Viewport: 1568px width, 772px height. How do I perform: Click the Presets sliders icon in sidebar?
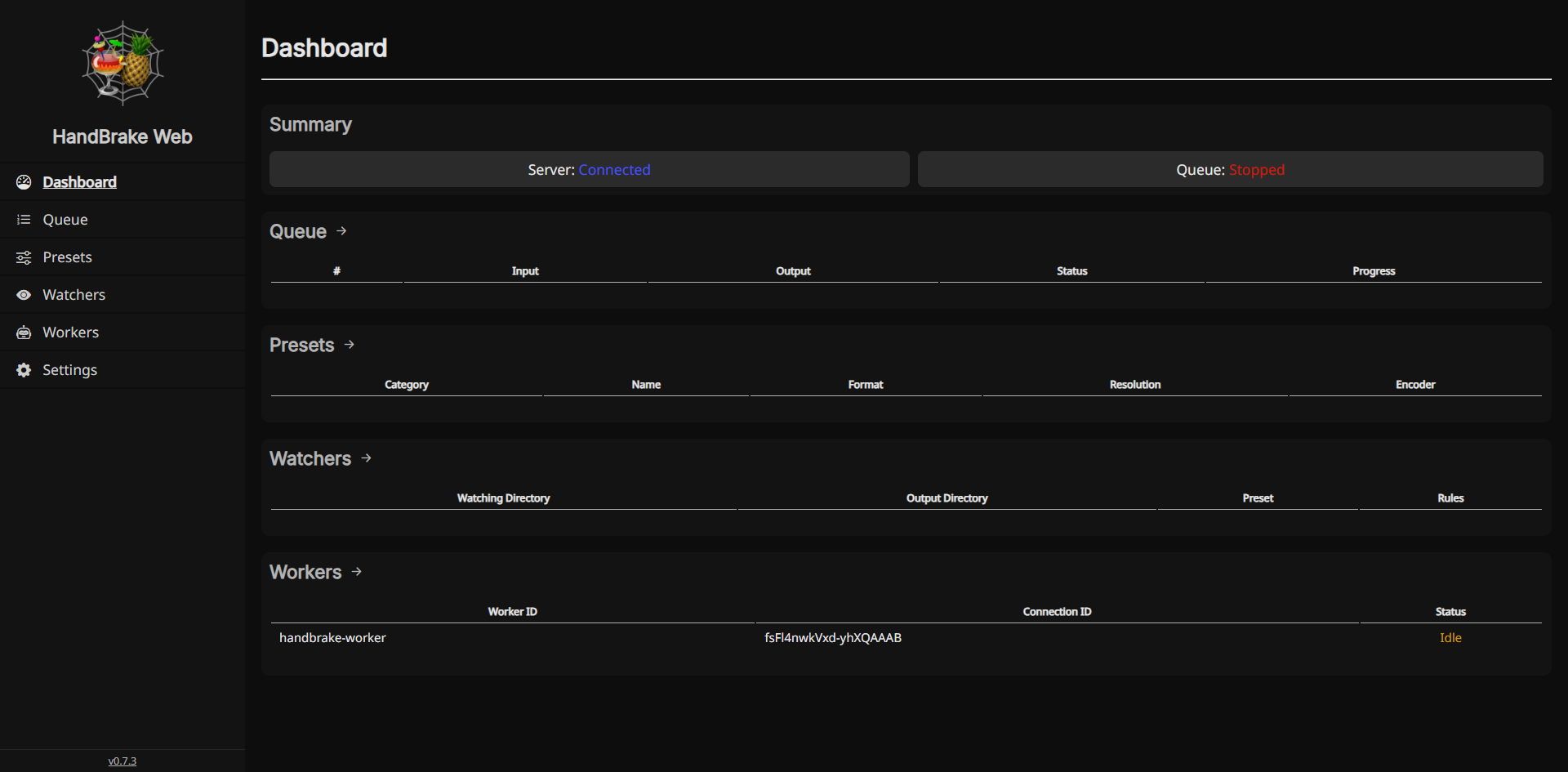click(x=24, y=257)
